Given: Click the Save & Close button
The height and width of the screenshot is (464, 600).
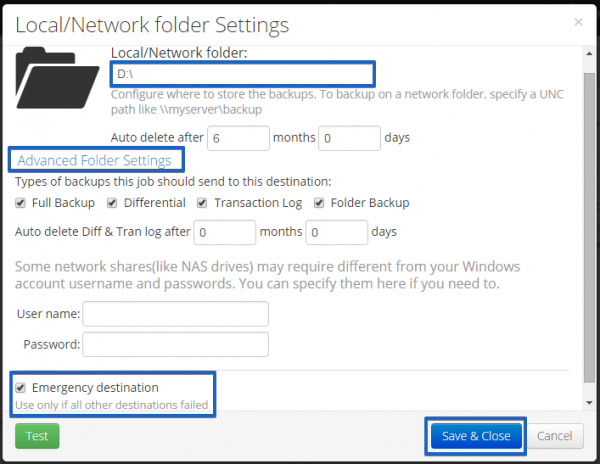Looking at the screenshot, I should click(x=476, y=436).
